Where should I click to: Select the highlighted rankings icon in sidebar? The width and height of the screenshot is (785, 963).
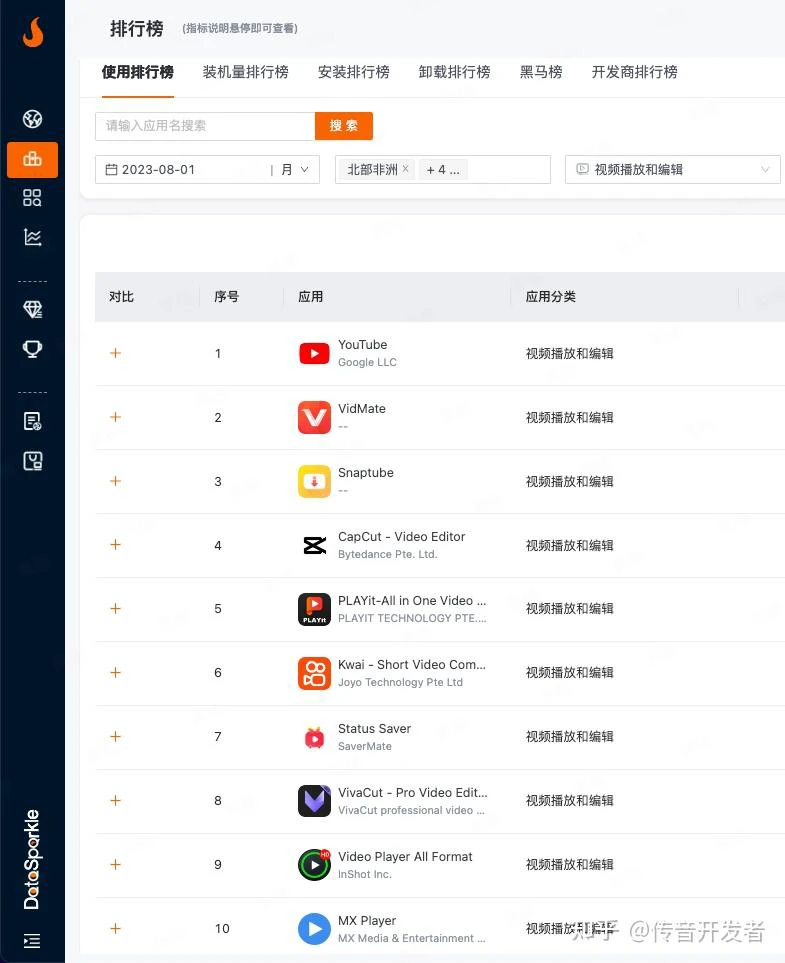coord(33,160)
